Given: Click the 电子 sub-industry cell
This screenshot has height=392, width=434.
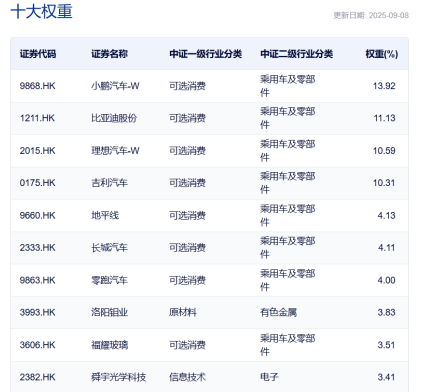Looking at the screenshot, I should (269, 377).
